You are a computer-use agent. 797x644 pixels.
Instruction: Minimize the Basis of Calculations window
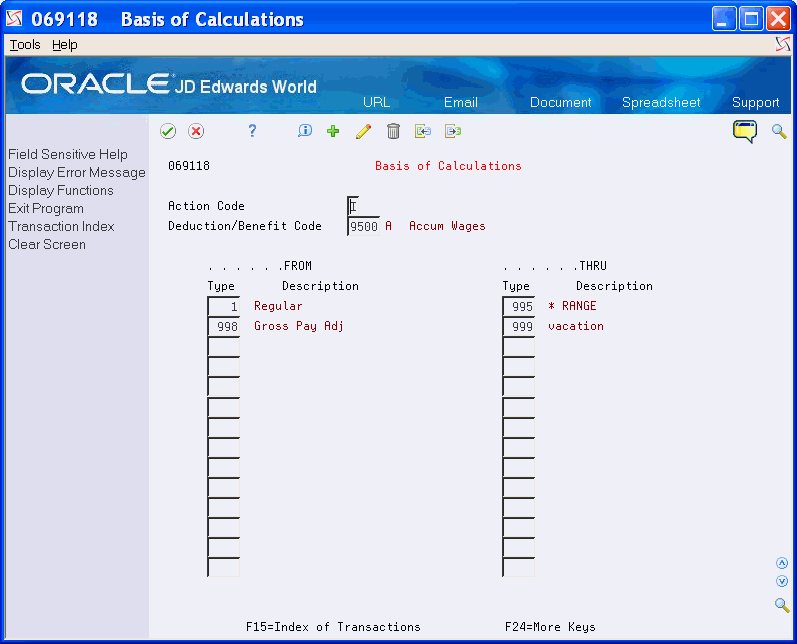pyautogui.click(x=724, y=19)
